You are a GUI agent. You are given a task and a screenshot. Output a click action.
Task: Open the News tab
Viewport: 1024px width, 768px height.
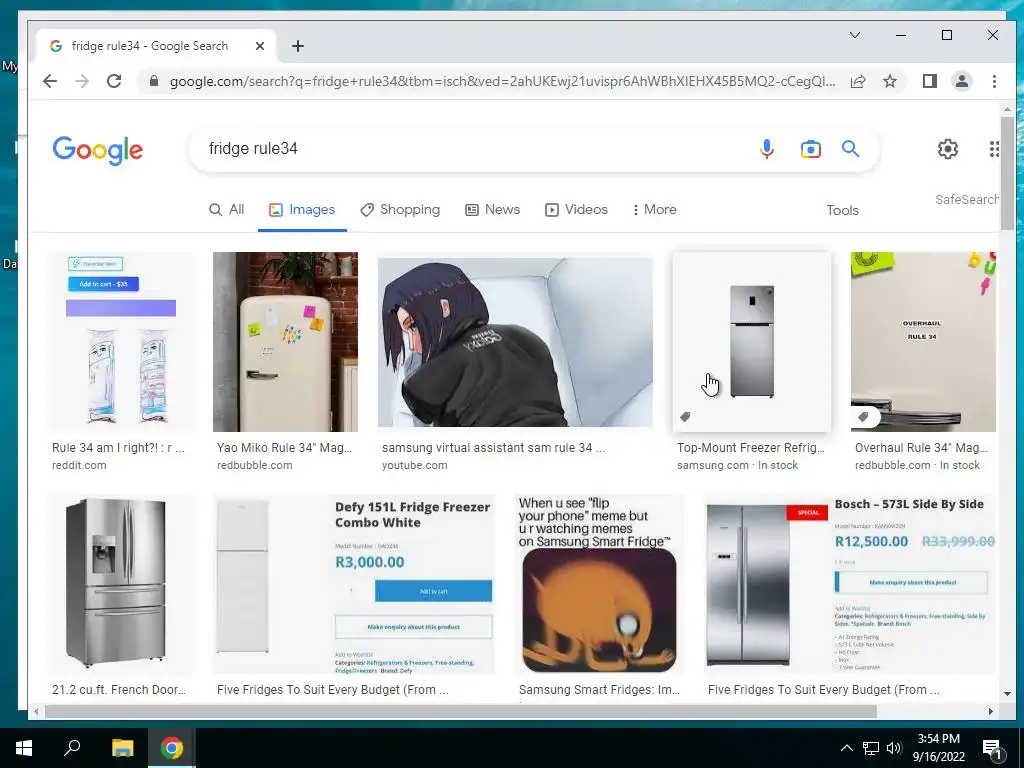[492, 210]
